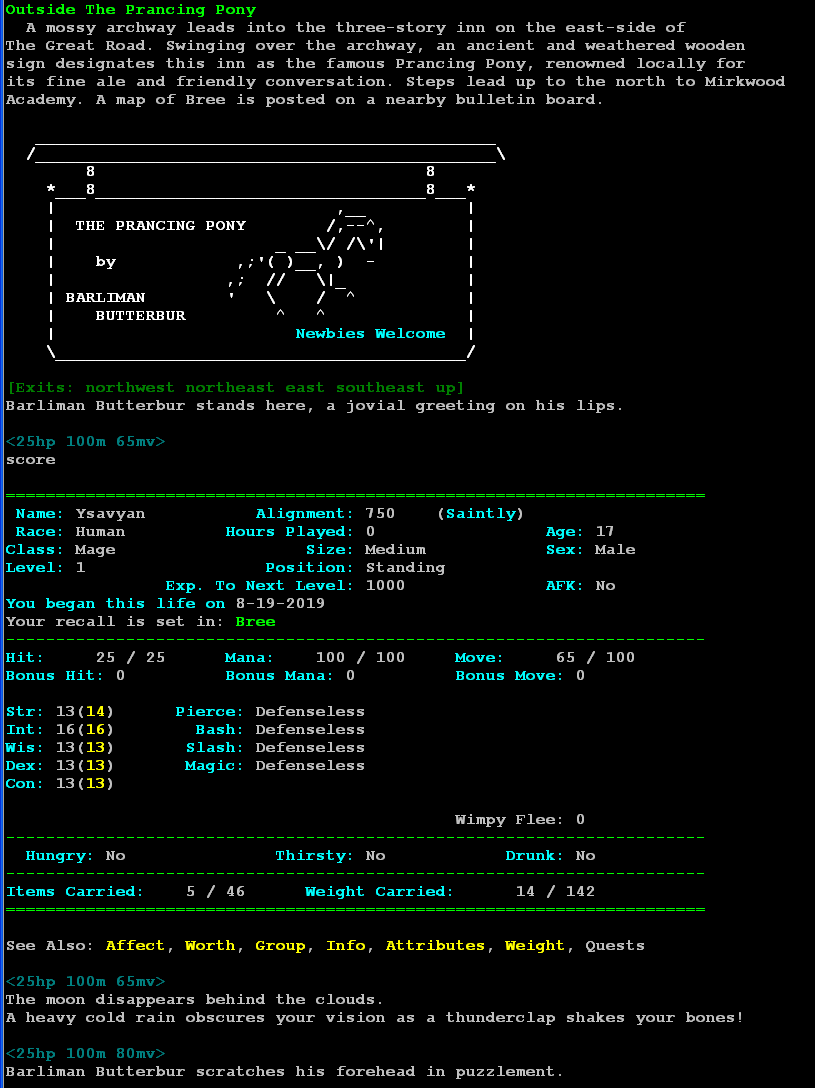The width and height of the screenshot is (815, 1088).
Task: Select the Quests entry in See Also
Action: [615, 946]
